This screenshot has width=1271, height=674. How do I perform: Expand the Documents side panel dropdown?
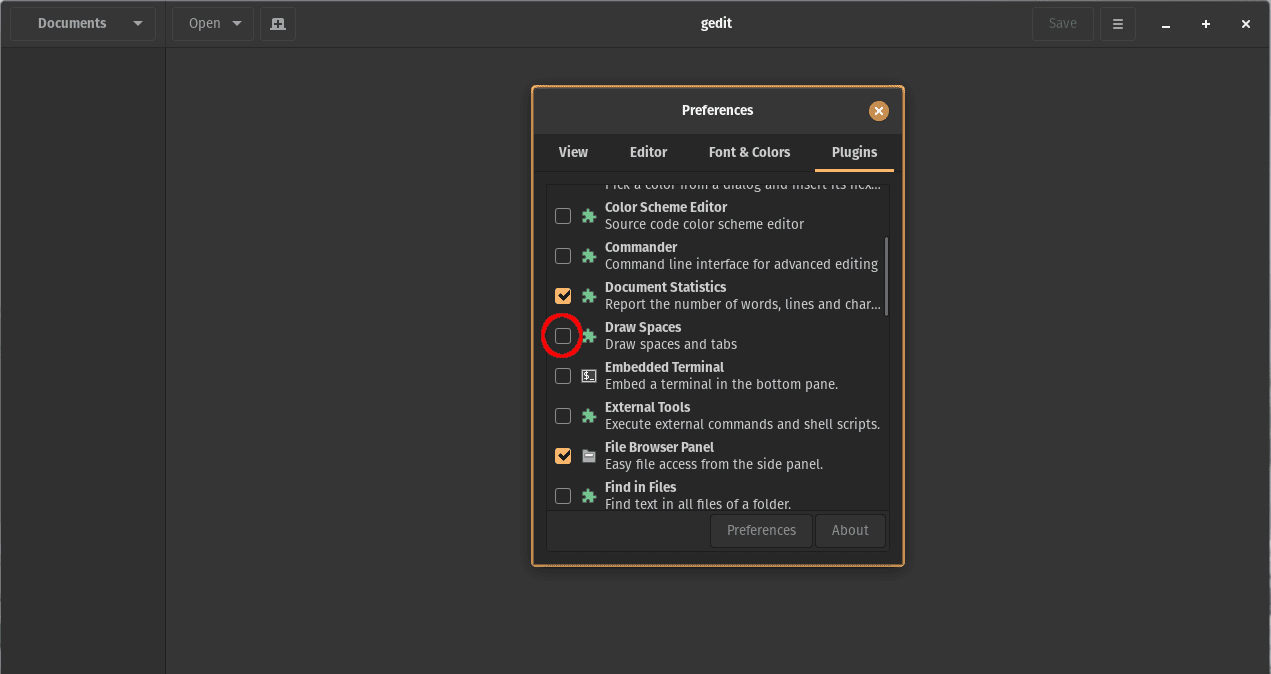click(83, 24)
